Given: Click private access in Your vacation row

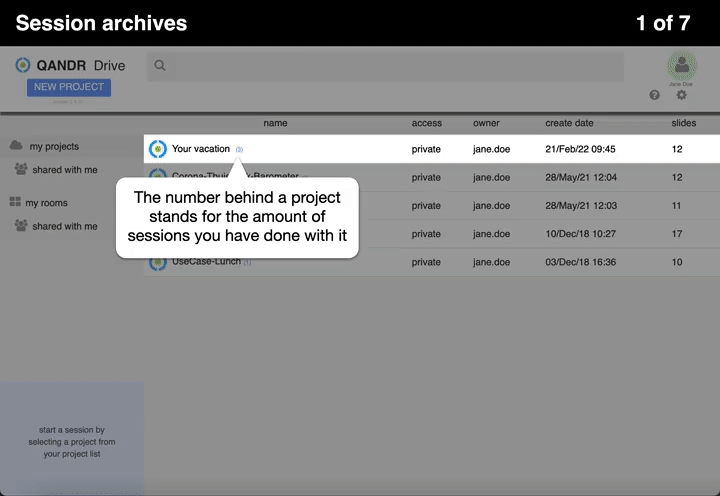Looking at the screenshot, I should click(426, 149).
